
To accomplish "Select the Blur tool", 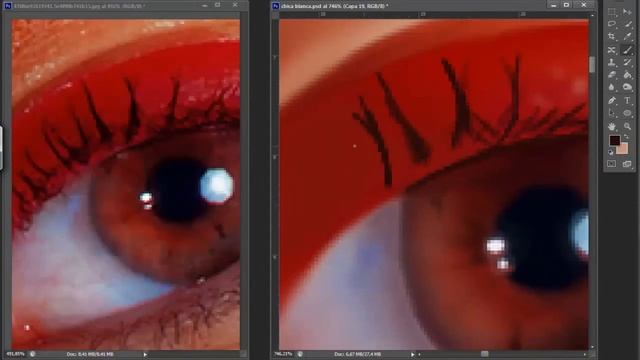I will 611,87.
